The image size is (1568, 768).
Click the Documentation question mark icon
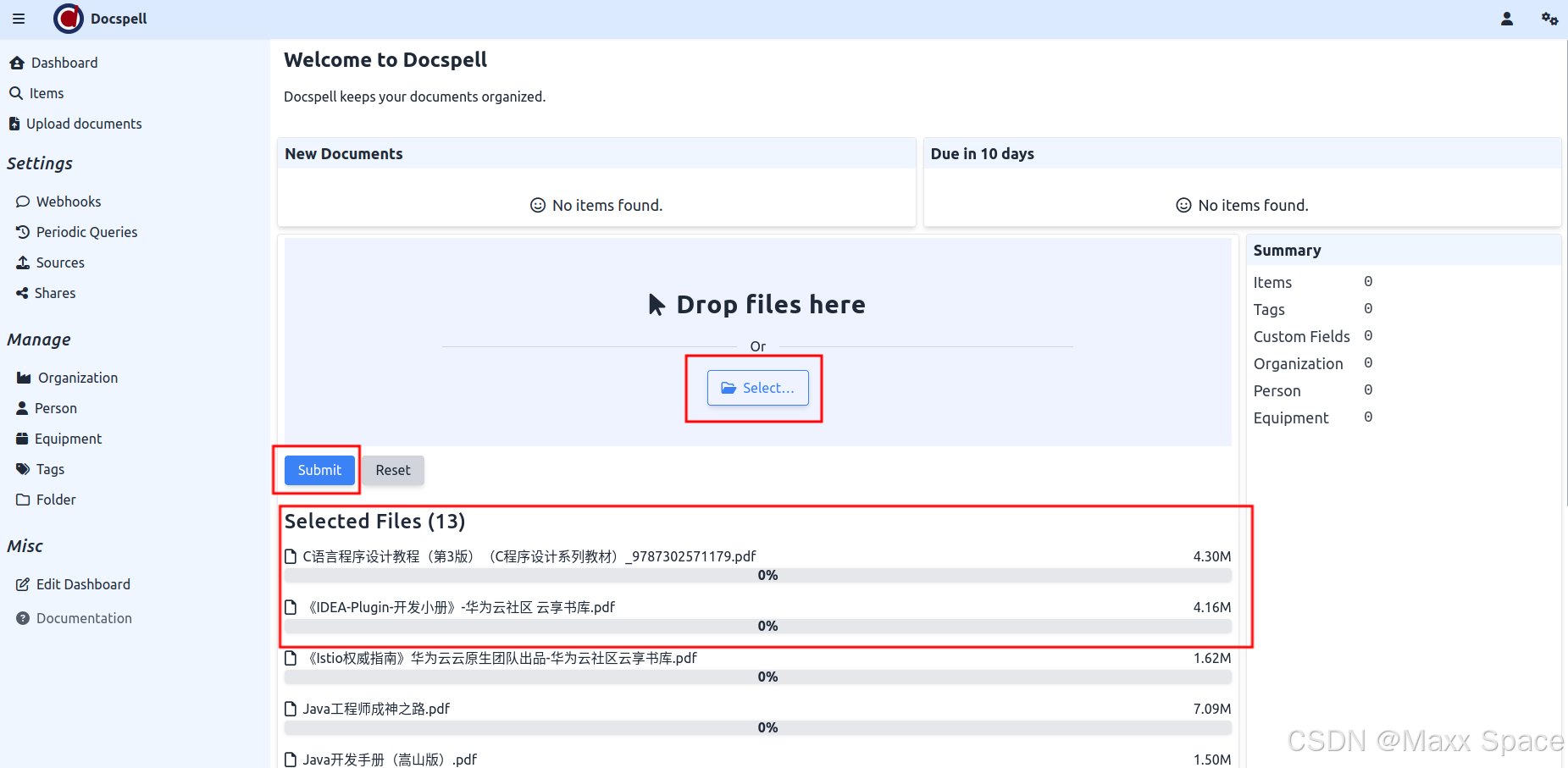(x=23, y=618)
